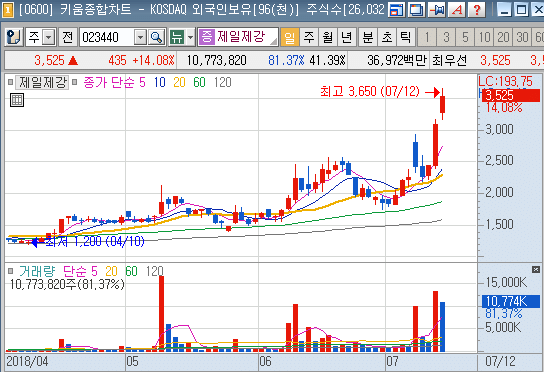Close the volume panel with the x button
544x372 pixels.
click(536, 269)
